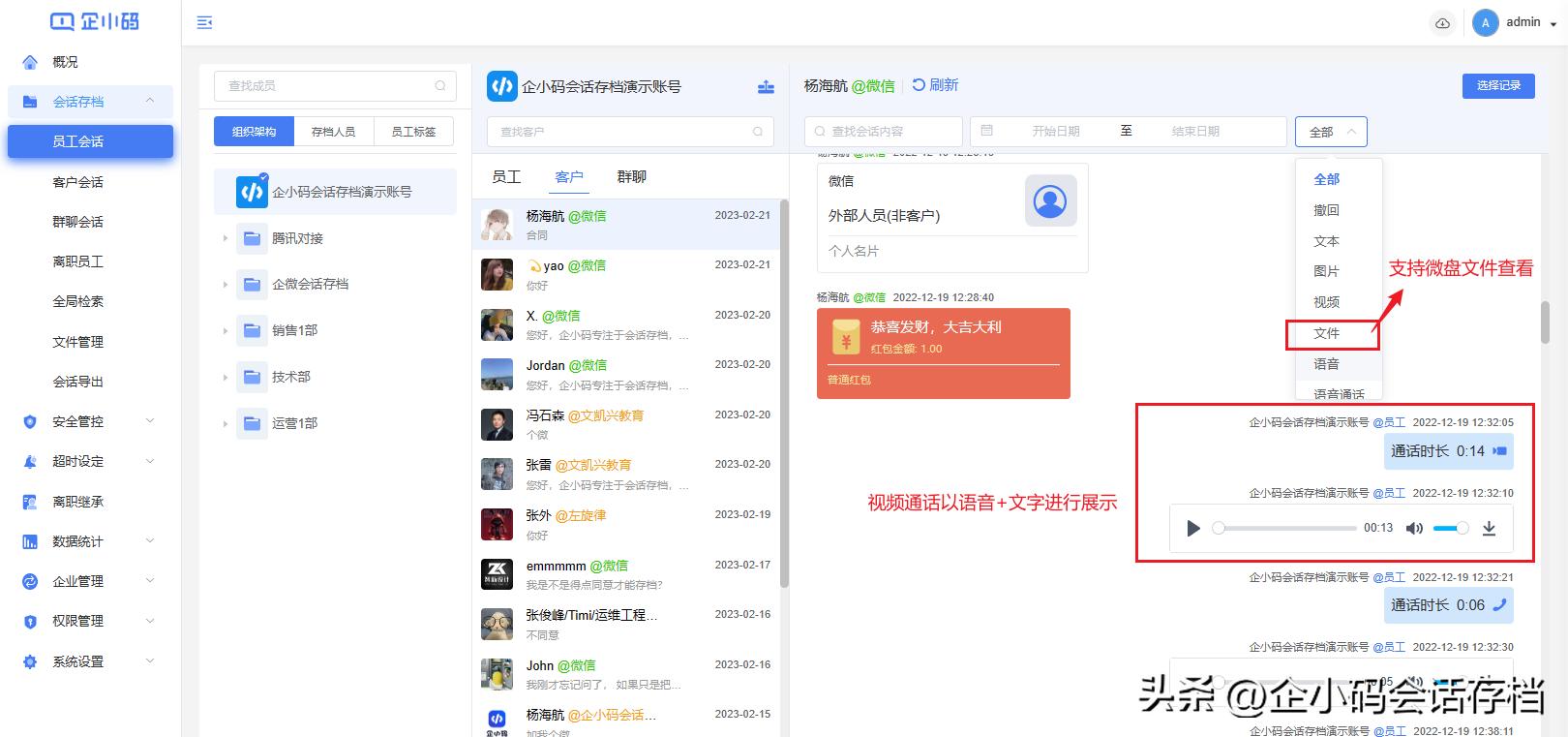Click the 个人名片 contact card avatar
The width and height of the screenshot is (1568, 737).
tap(1050, 200)
